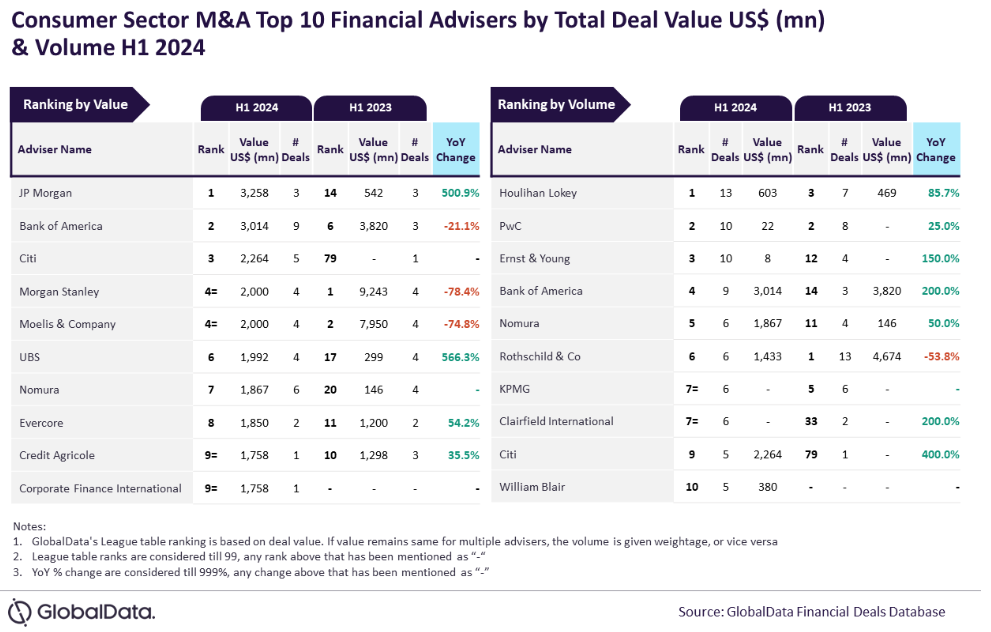The height and width of the screenshot is (632, 991).
Task: Select the Ranking by Value tab
Action: (76, 104)
